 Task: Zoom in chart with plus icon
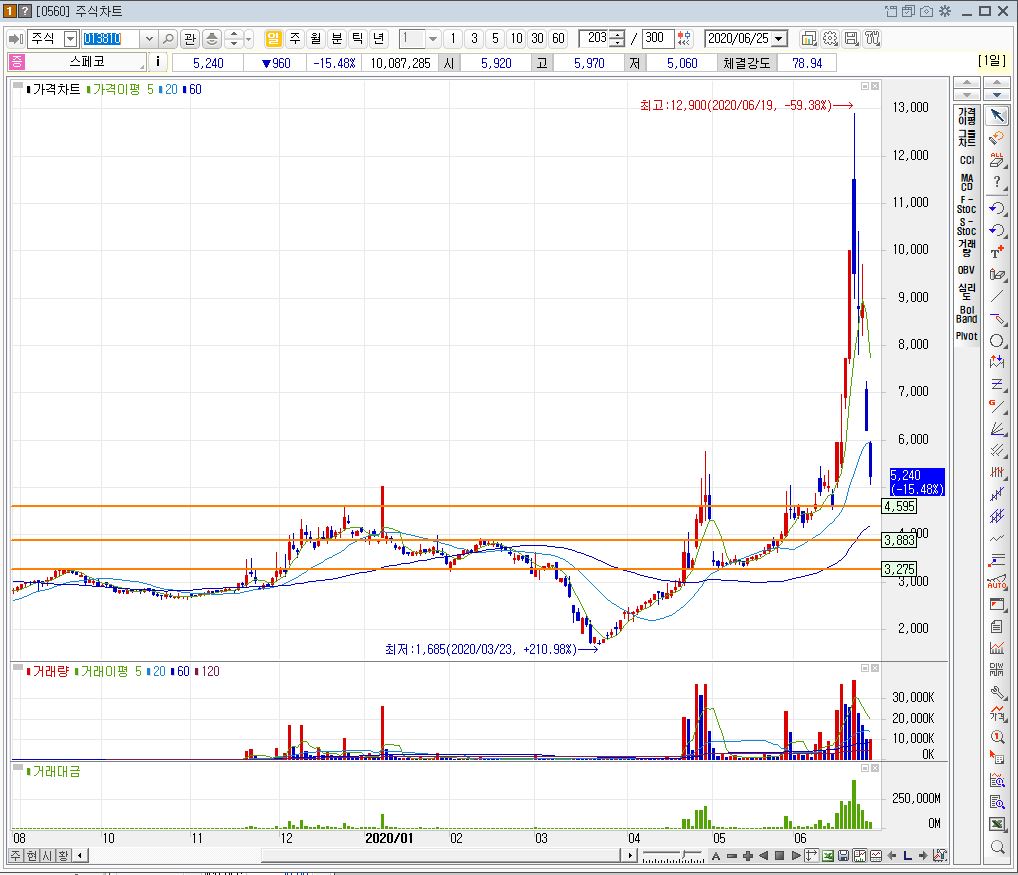tap(748, 856)
